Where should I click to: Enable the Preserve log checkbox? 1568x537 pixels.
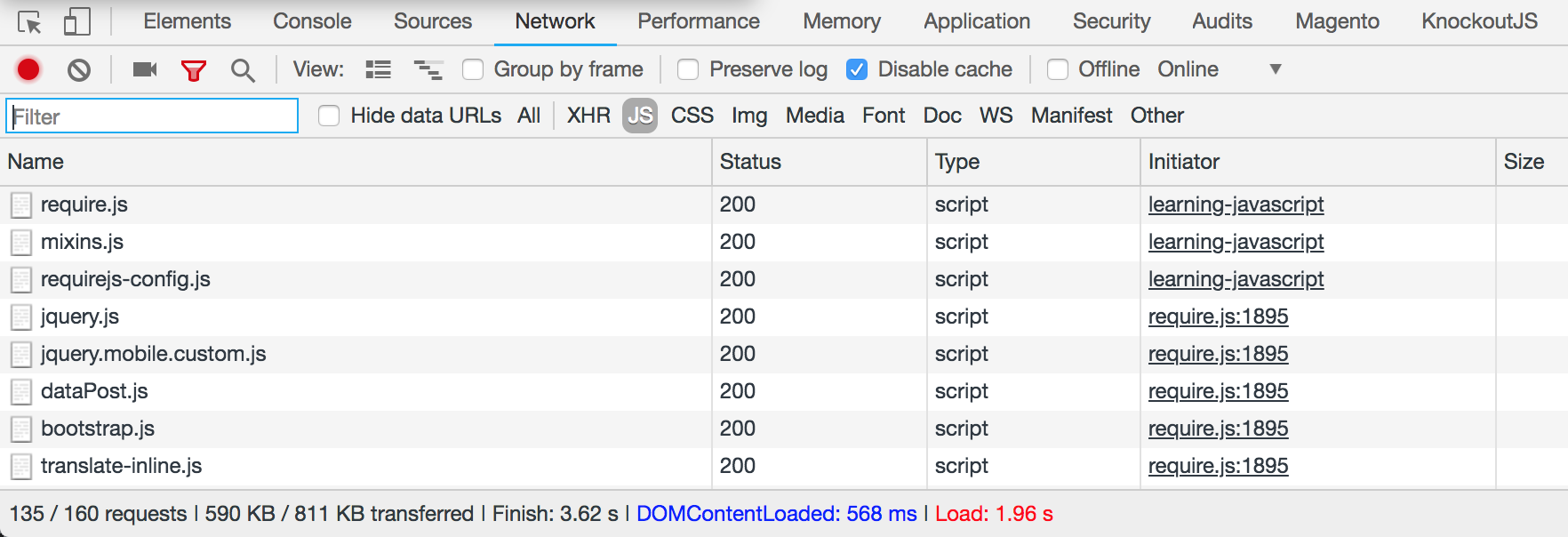click(688, 69)
